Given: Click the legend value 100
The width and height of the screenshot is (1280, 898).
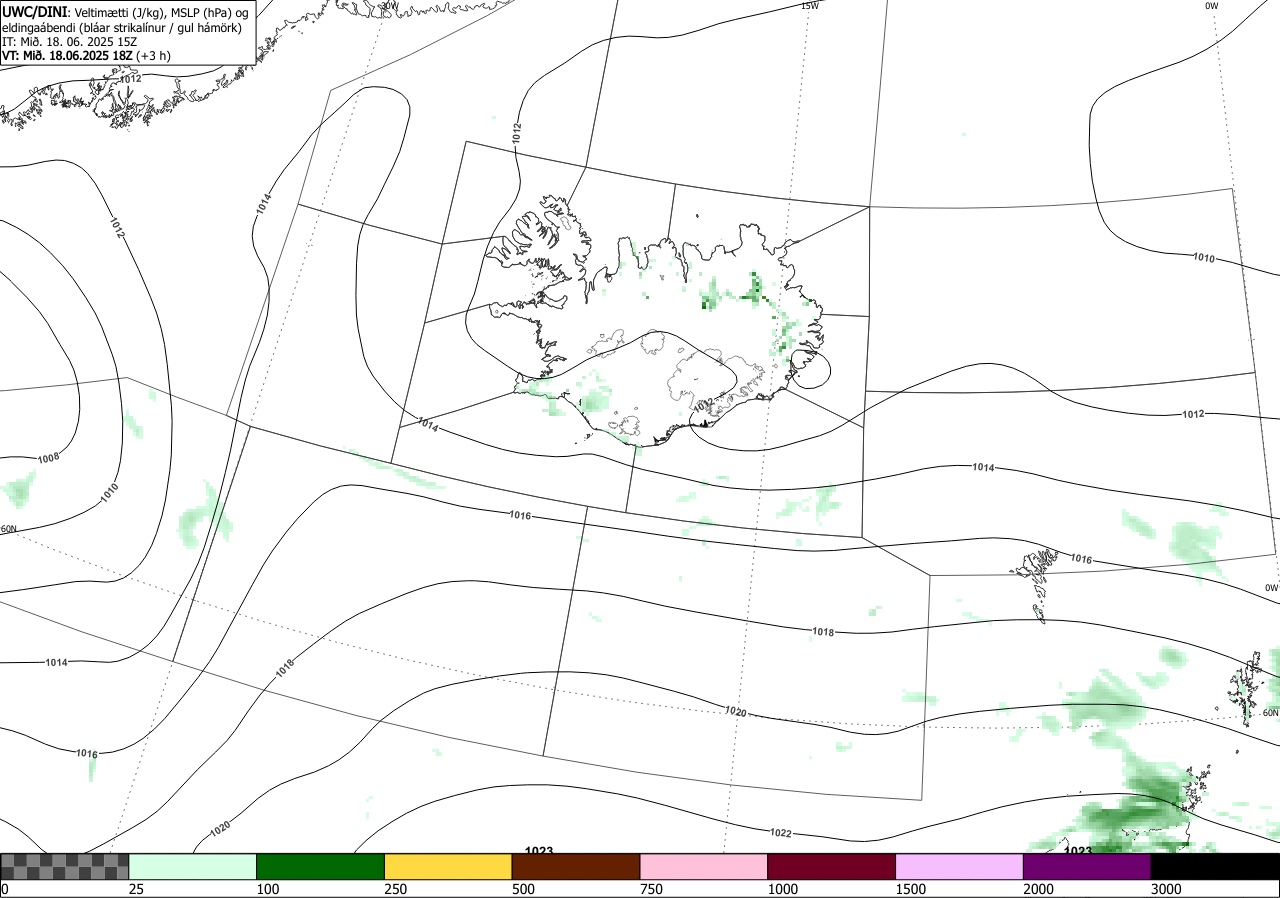Looking at the screenshot, I should point(268,889).
